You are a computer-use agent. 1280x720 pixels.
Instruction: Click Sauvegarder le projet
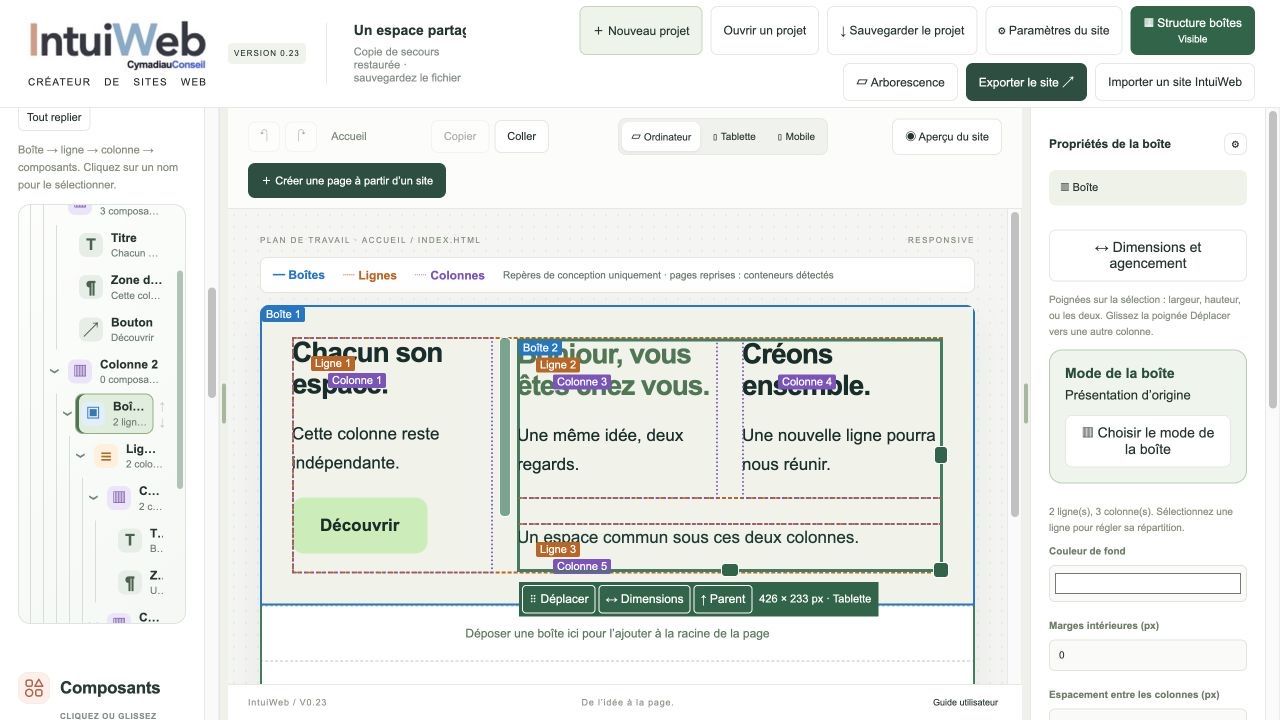tap(902, 31)
